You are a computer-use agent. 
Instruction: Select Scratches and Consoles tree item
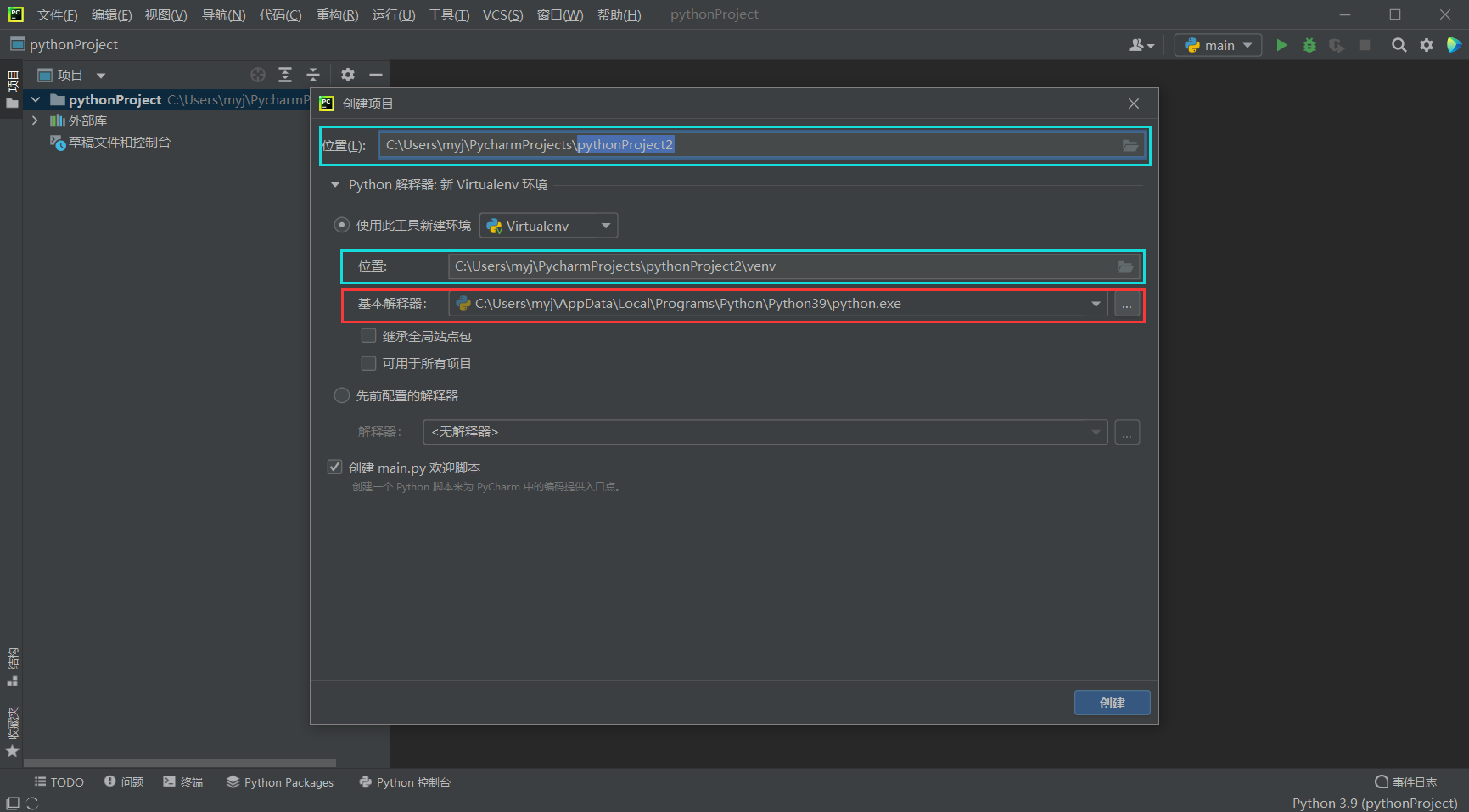(x=110, y=143)
